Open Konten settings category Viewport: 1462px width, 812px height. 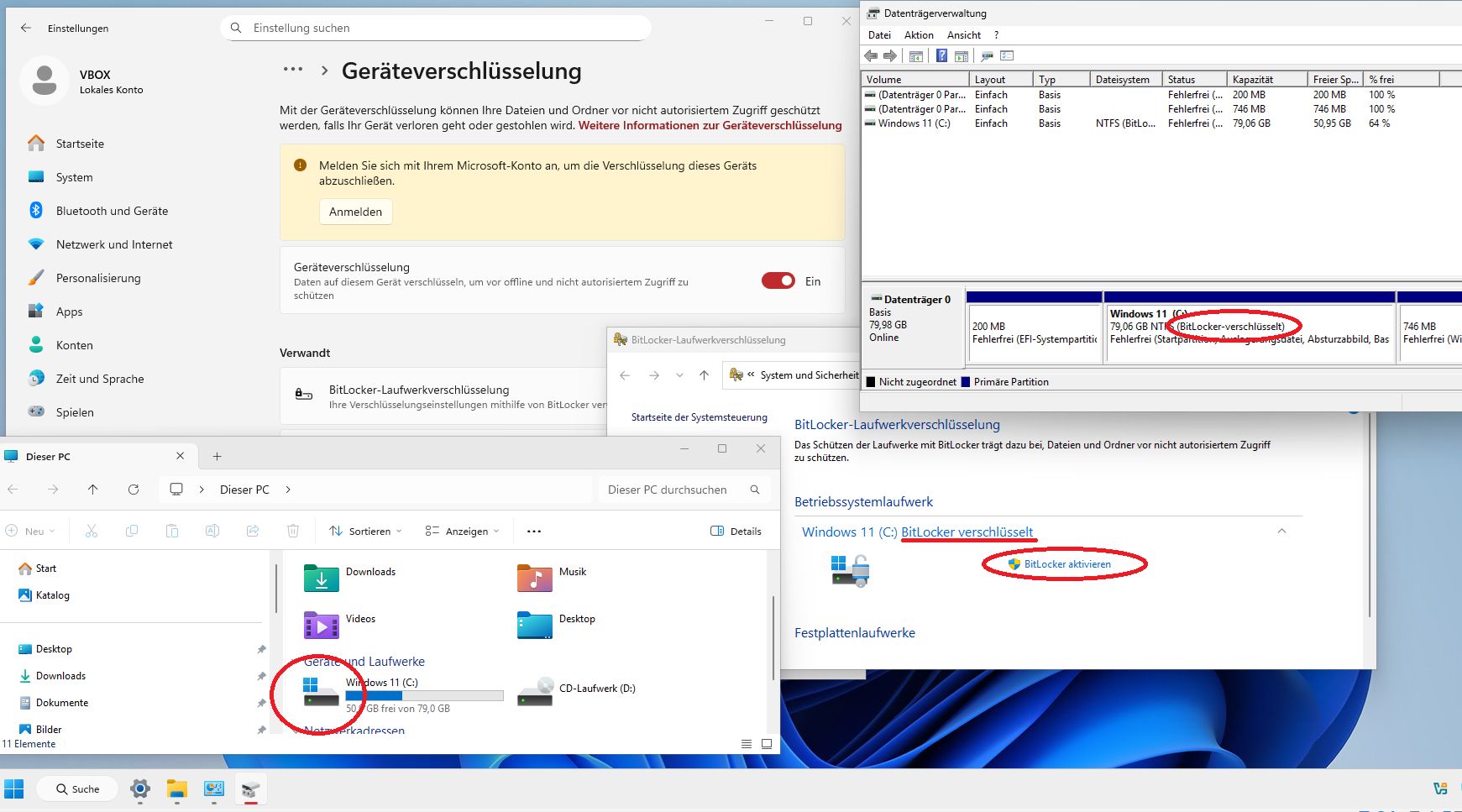(x=74, y=345)
